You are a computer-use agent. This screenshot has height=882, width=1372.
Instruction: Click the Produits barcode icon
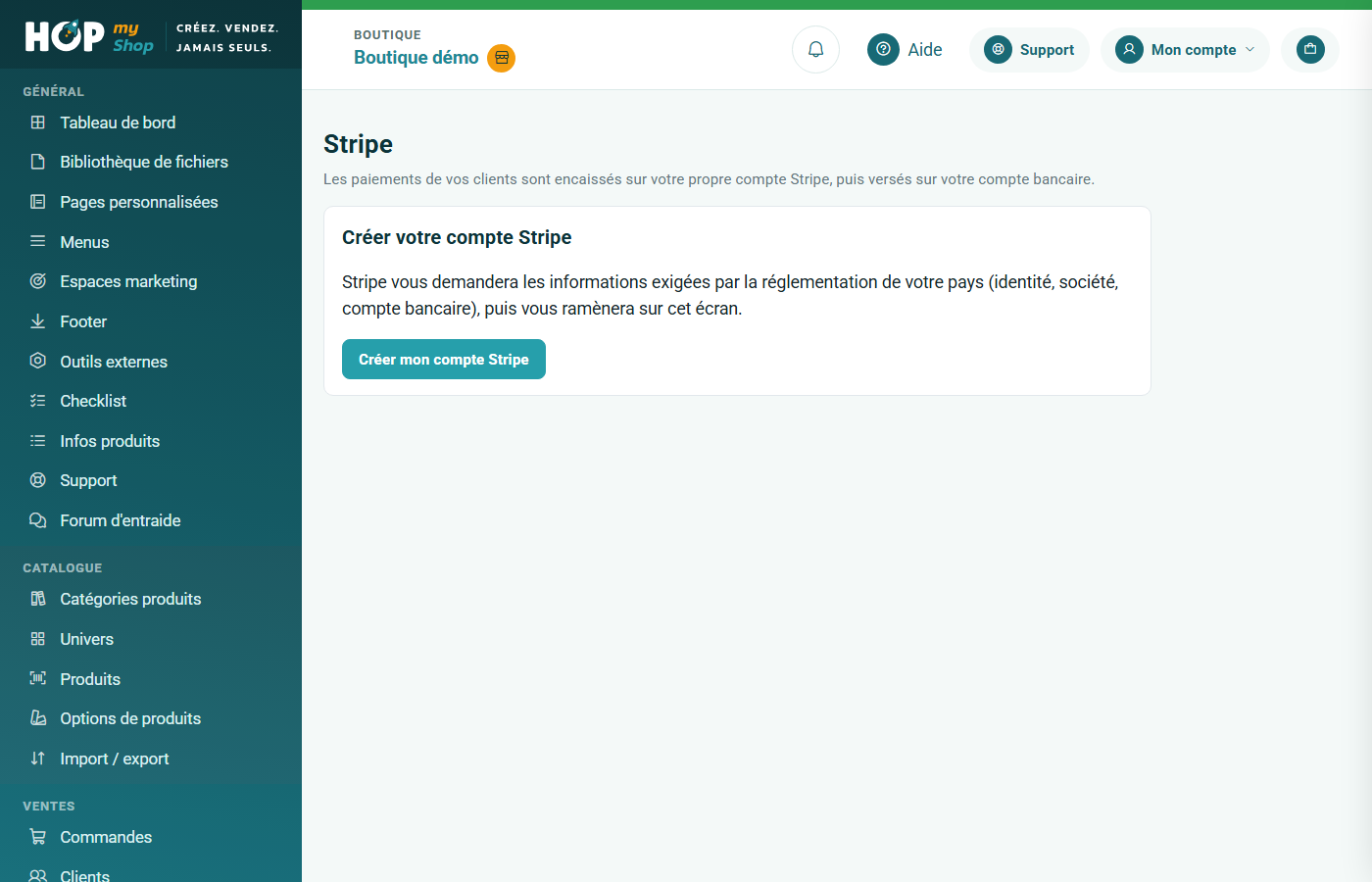pos(37,678)
